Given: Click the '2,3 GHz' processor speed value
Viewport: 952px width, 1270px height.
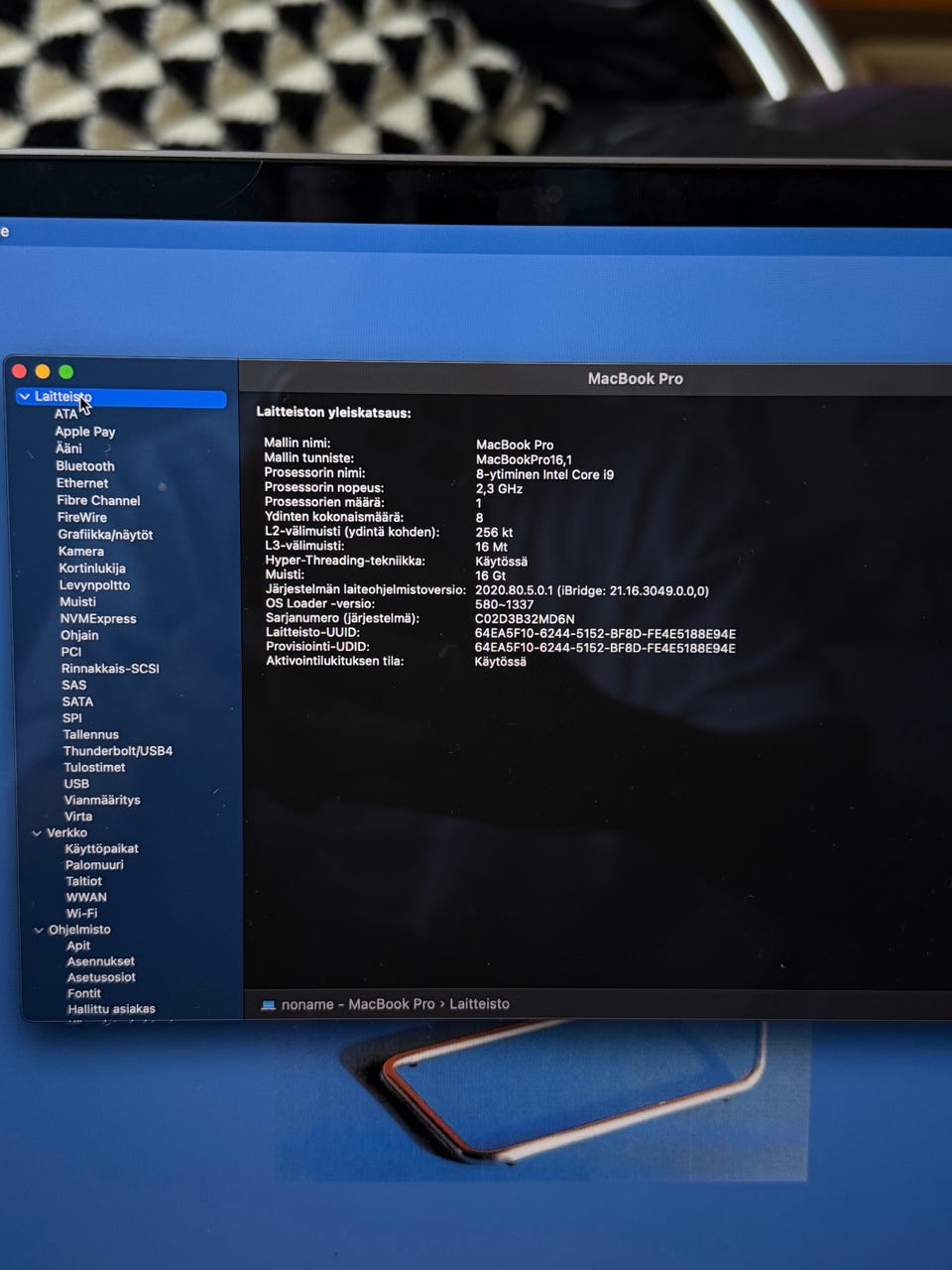Looking at the screenshot, I should [x=499, y=489].
